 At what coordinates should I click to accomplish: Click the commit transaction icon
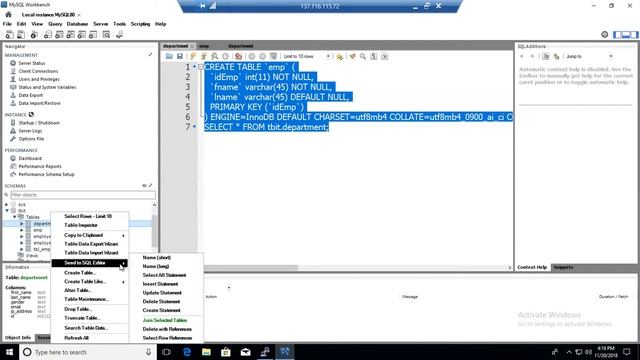(252, 56)
